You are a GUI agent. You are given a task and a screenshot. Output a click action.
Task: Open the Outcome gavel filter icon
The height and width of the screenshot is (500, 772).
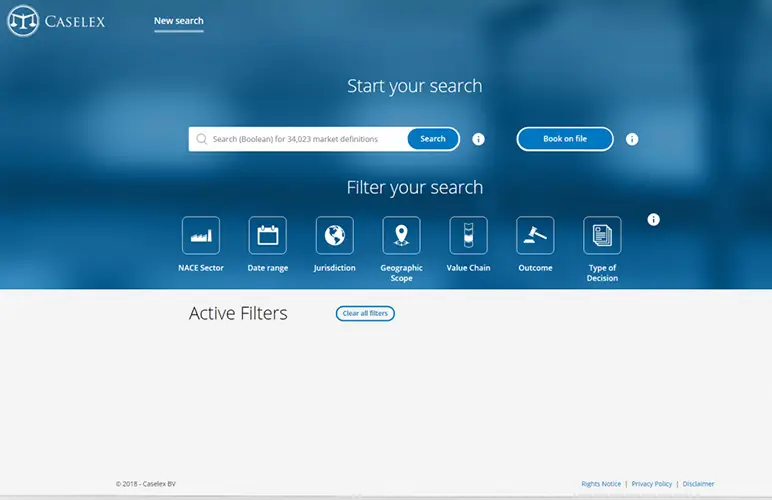[535, 236]
